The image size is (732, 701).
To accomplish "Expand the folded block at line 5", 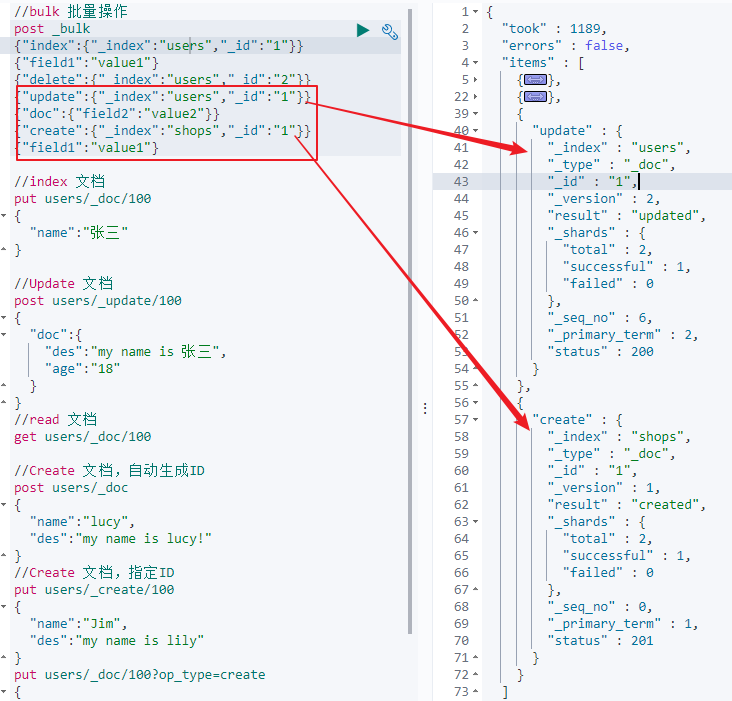I will coord(475,79).
